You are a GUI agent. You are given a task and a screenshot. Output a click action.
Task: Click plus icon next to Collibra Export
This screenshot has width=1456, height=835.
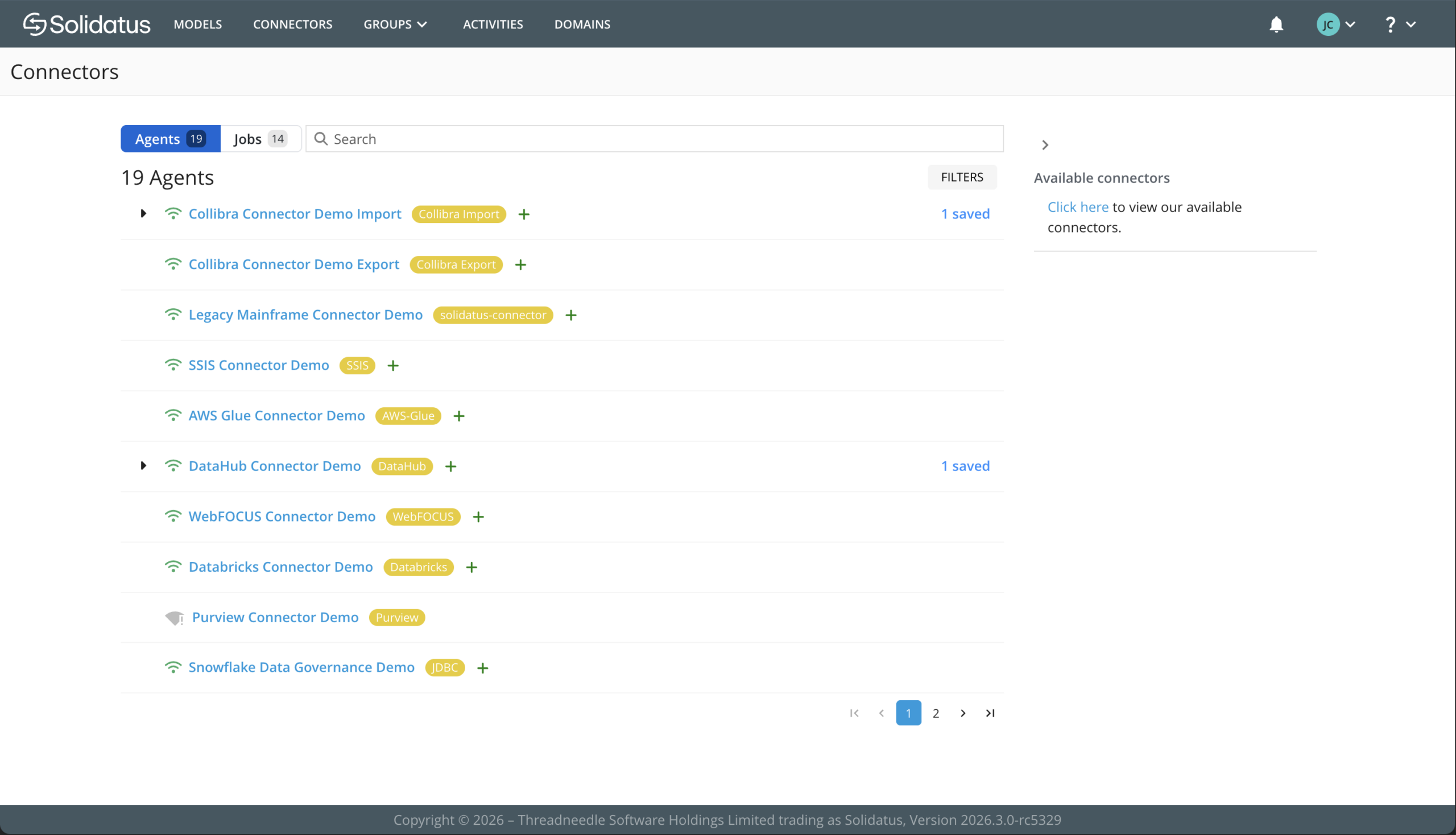pos(520,265)
